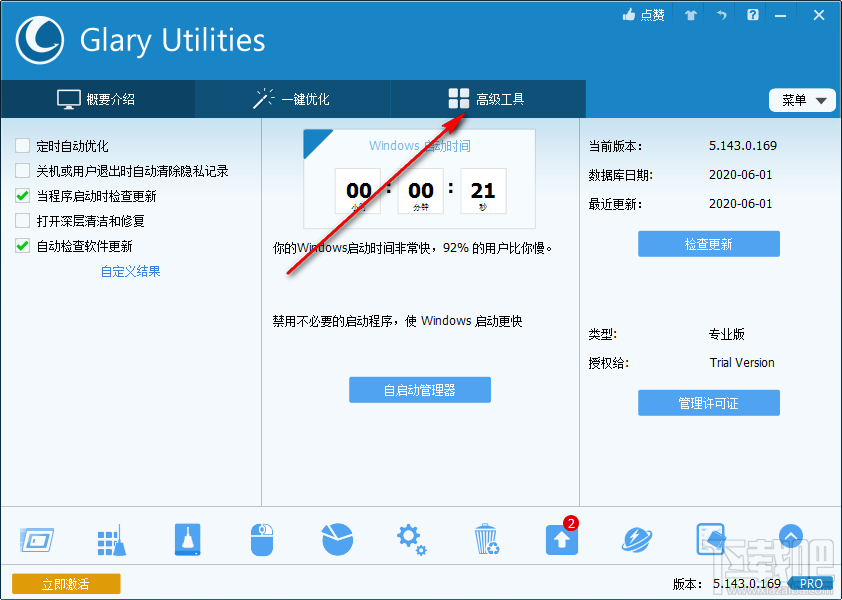Select the flask cleanup icon in bottom toolbar
Screen dimensions: 842x600
[x=186, y=537]
